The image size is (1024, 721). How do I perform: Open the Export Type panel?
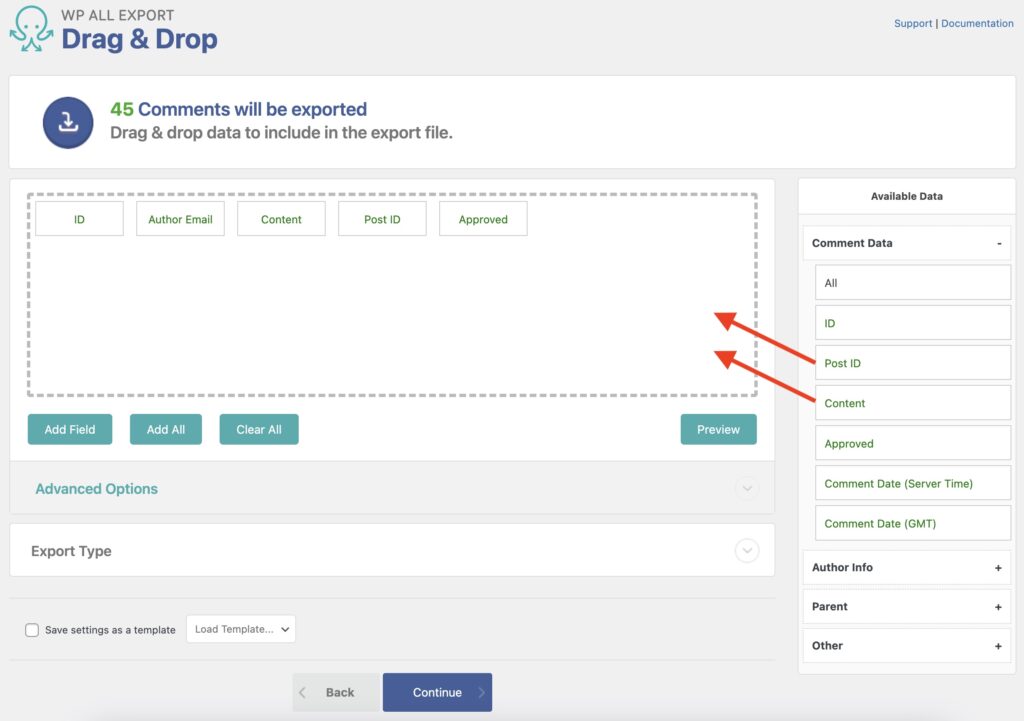point(70,550)
